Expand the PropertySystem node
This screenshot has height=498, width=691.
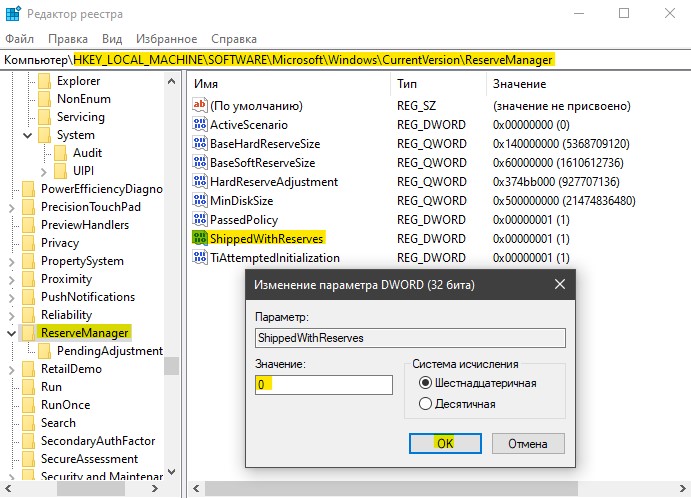pos(12,261)
